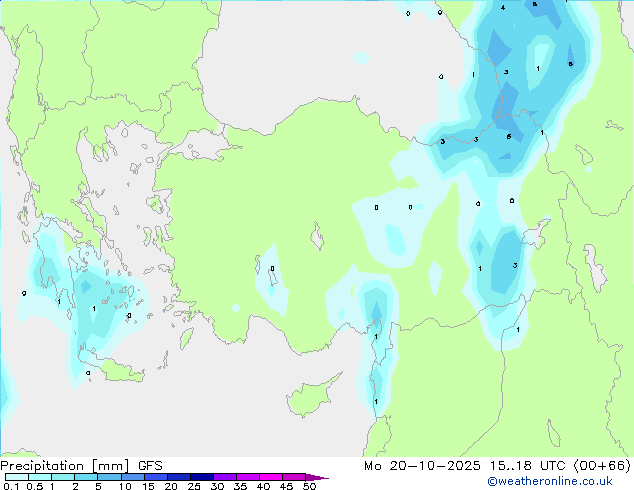
Task: Choose the 20–25 mm legend color swatch
Action: pyautogui.click(x=179, y=477)
